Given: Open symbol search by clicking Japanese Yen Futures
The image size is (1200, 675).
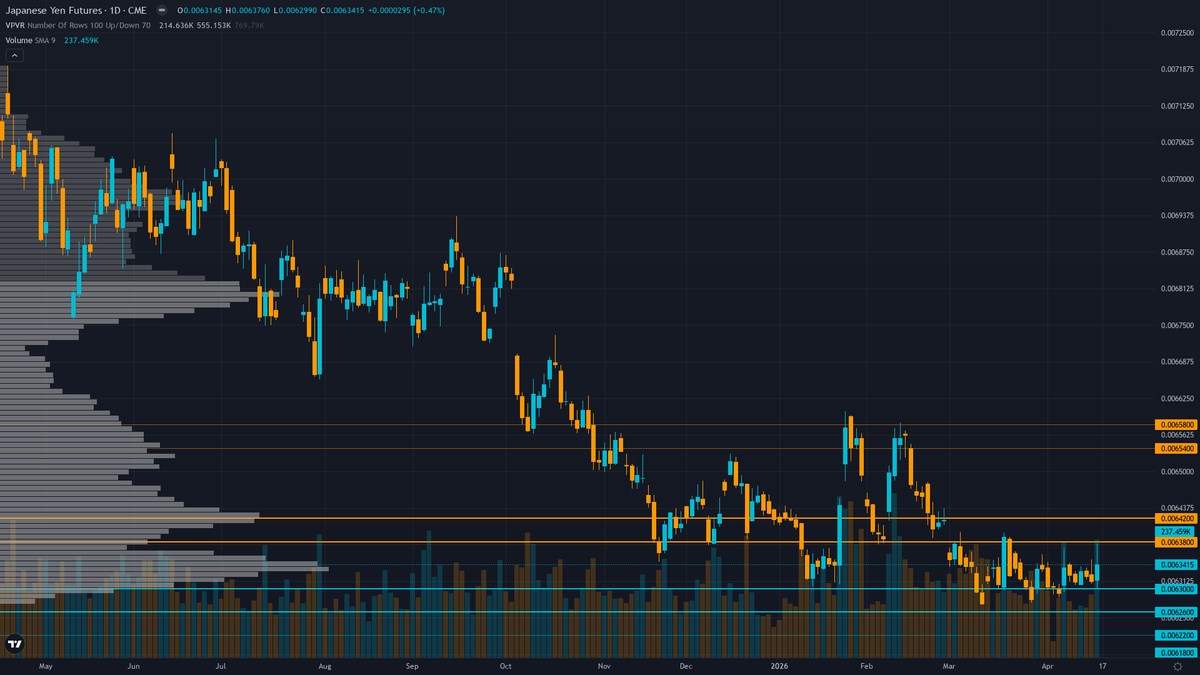Looking at the screenshot, I should coord(55,11).
